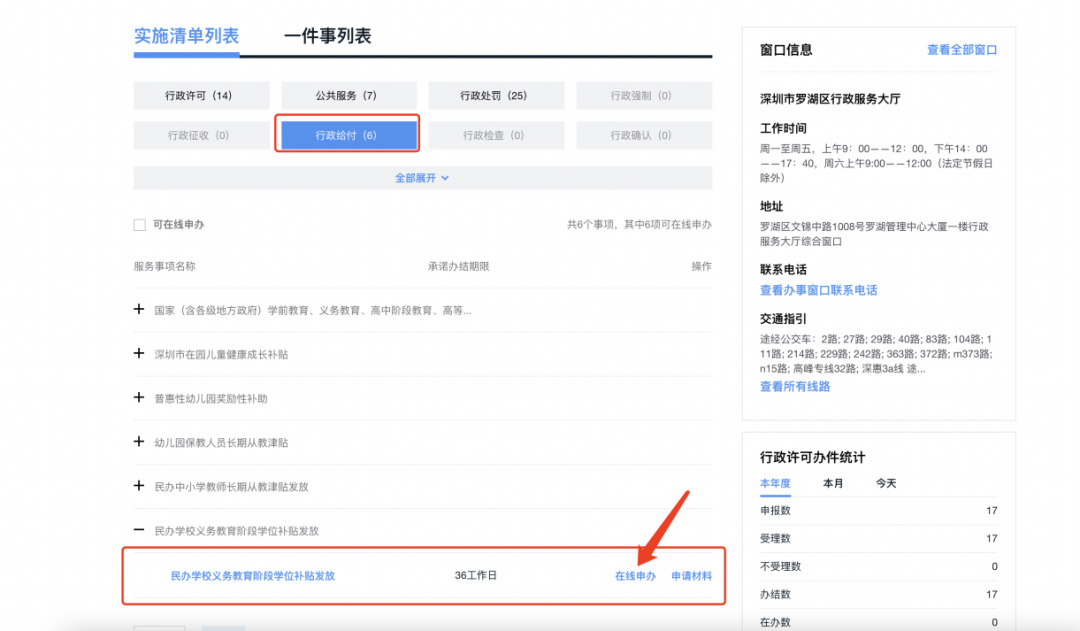
Task: Open the 申请材料 link
Action: click(x=692, y=576)
